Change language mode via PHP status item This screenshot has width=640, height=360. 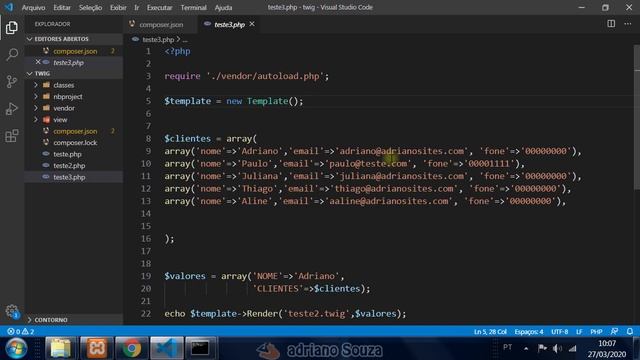[x=596, y=331]
